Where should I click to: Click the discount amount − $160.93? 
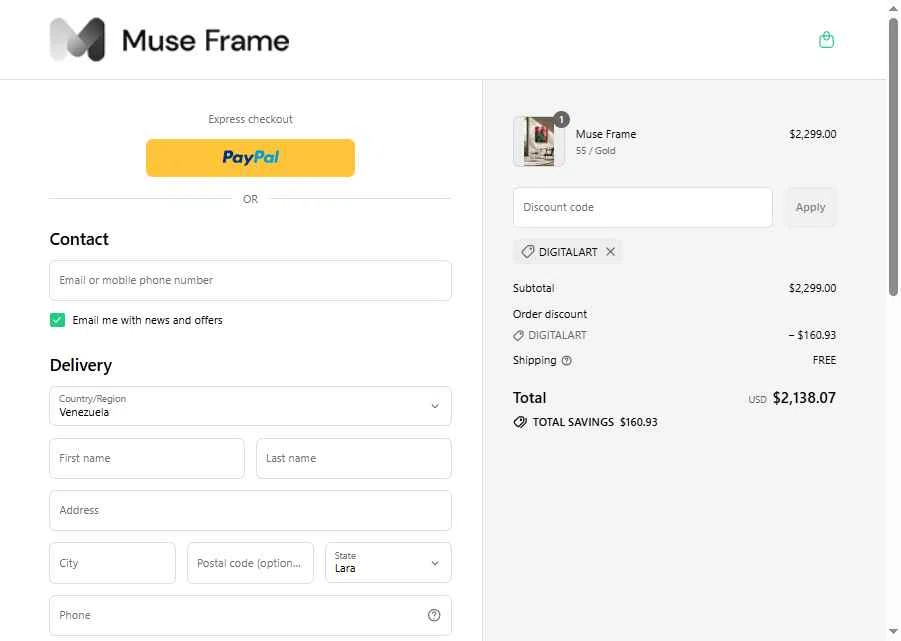click(812, 335)
